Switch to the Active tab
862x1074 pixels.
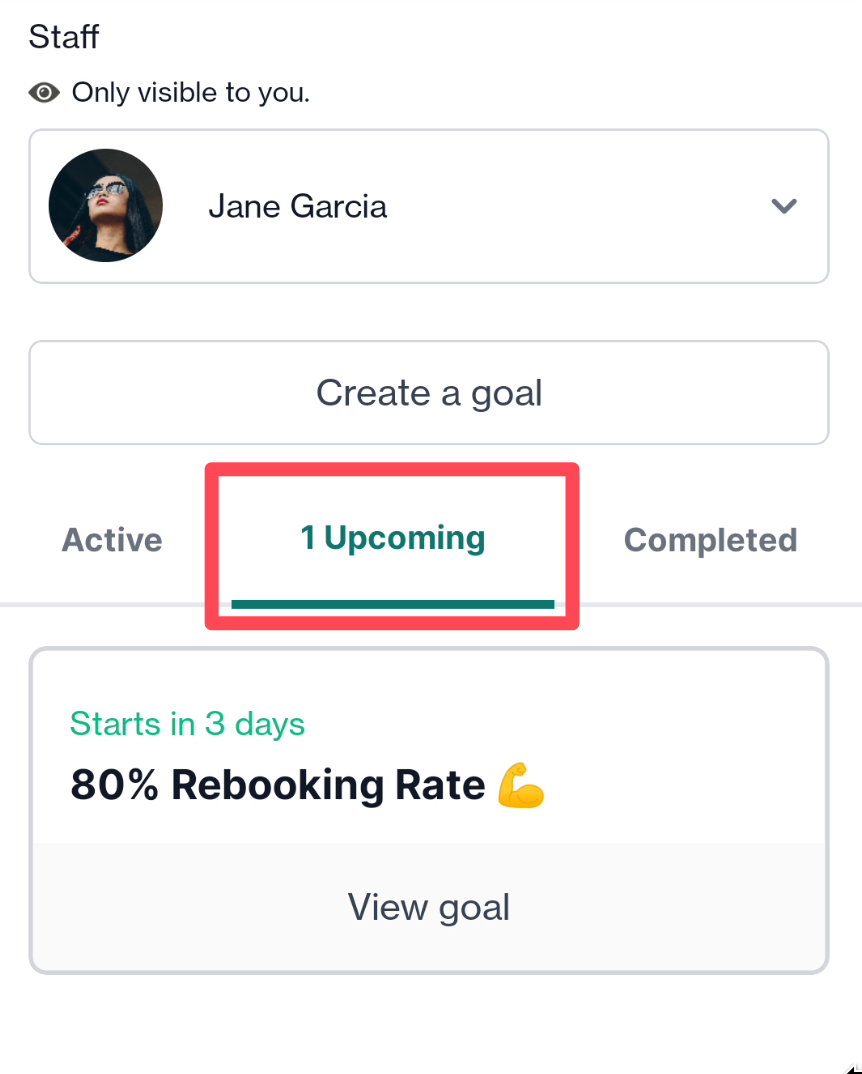112,540
